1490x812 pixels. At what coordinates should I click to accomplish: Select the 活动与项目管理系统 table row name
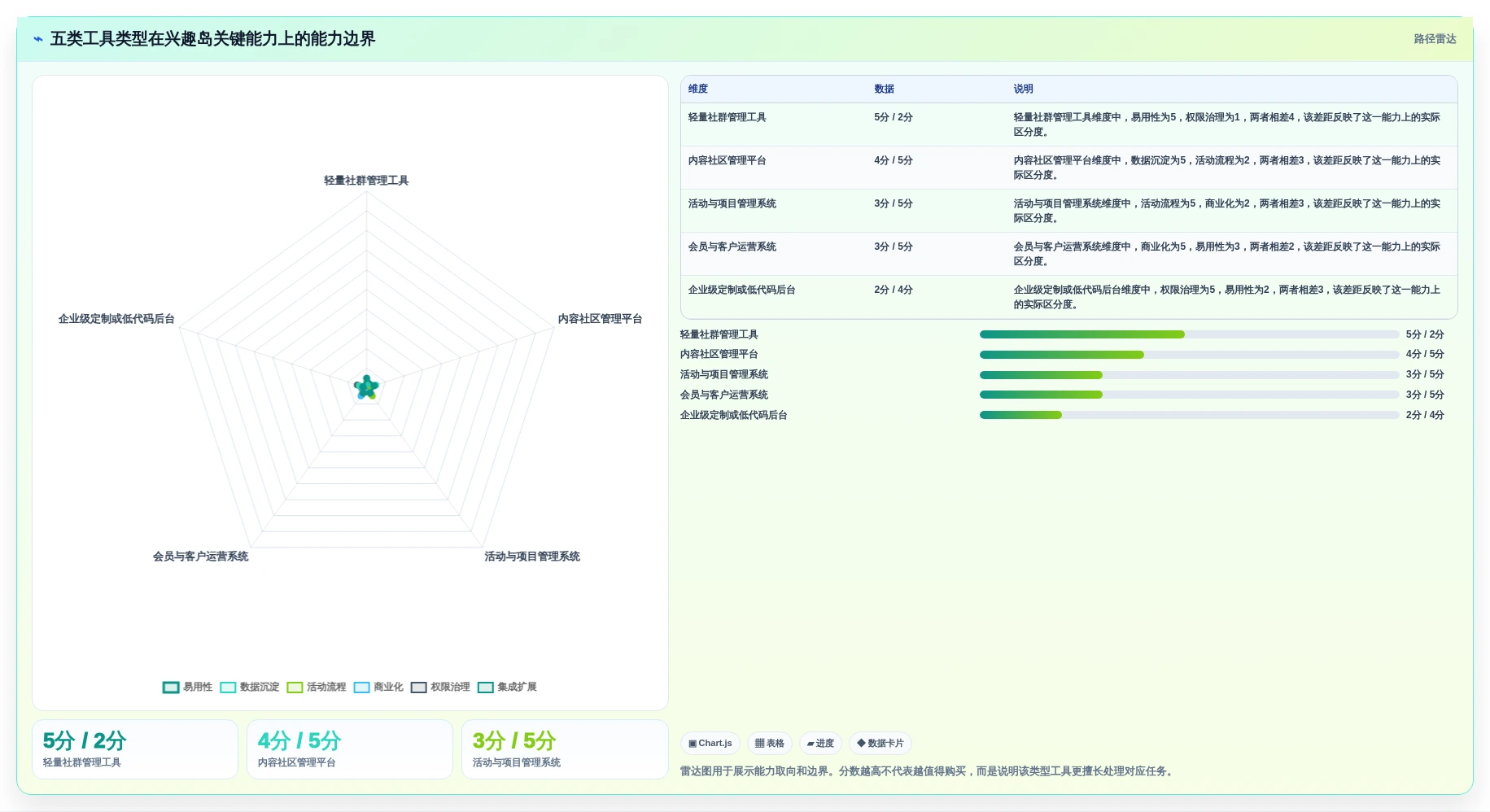[x=732, y=203]
